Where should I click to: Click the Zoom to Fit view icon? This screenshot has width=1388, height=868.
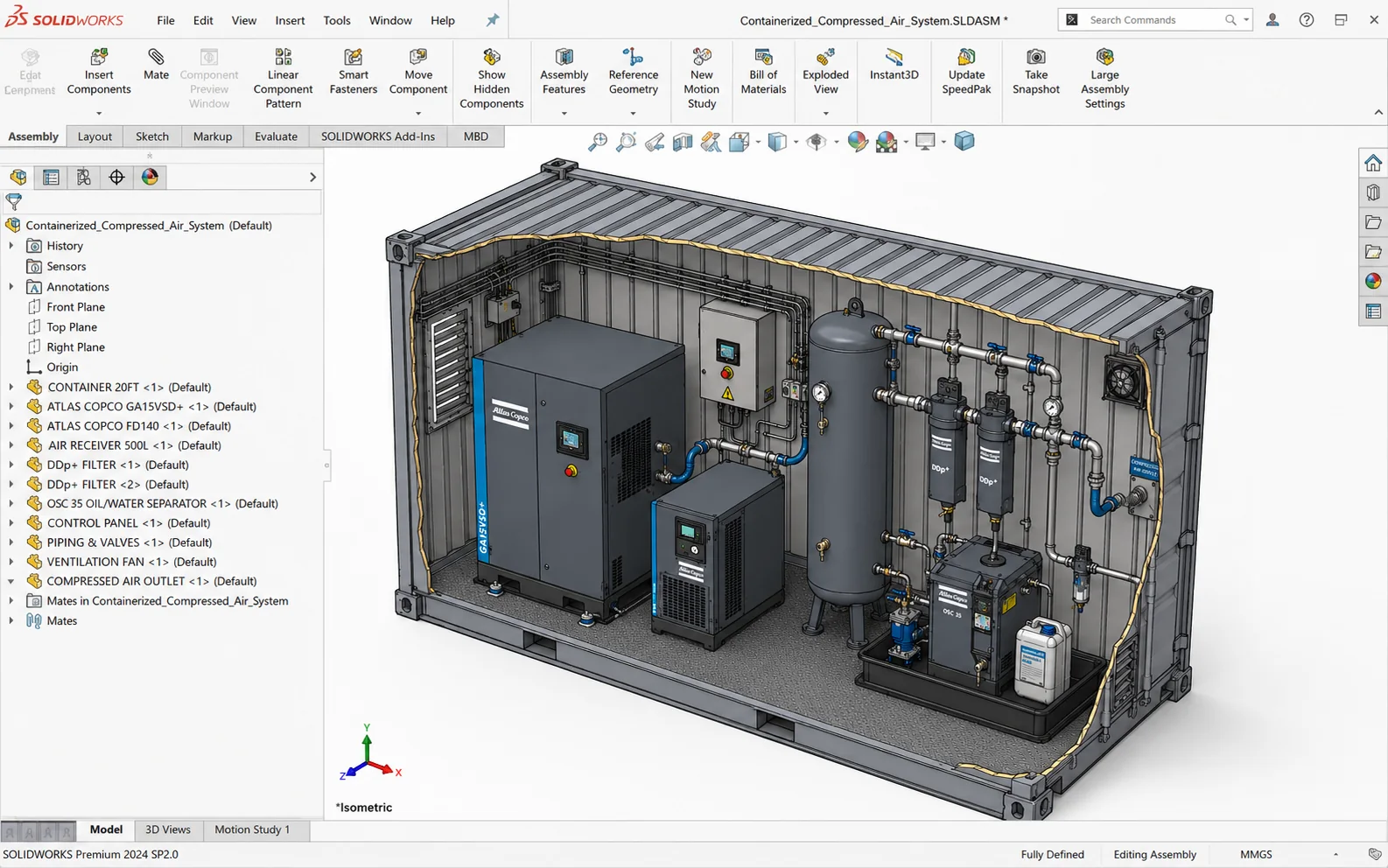tap(598, 142)
